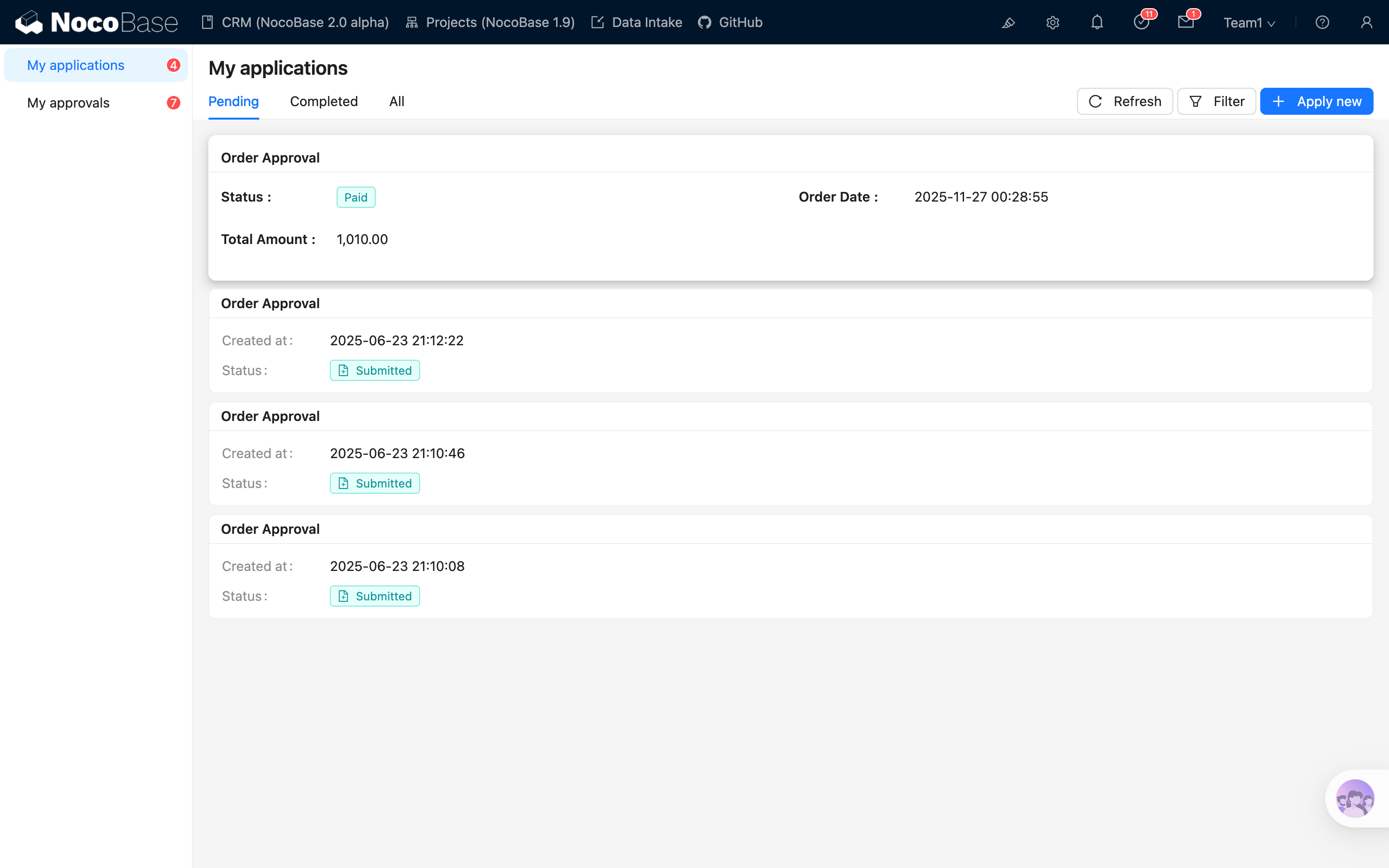Image resolution: width=1389 pixels, height=868 pixels.
Task: Open the workflow tasks icon with badge 11
Action: pyautogui.click(x=1141, y=22)
